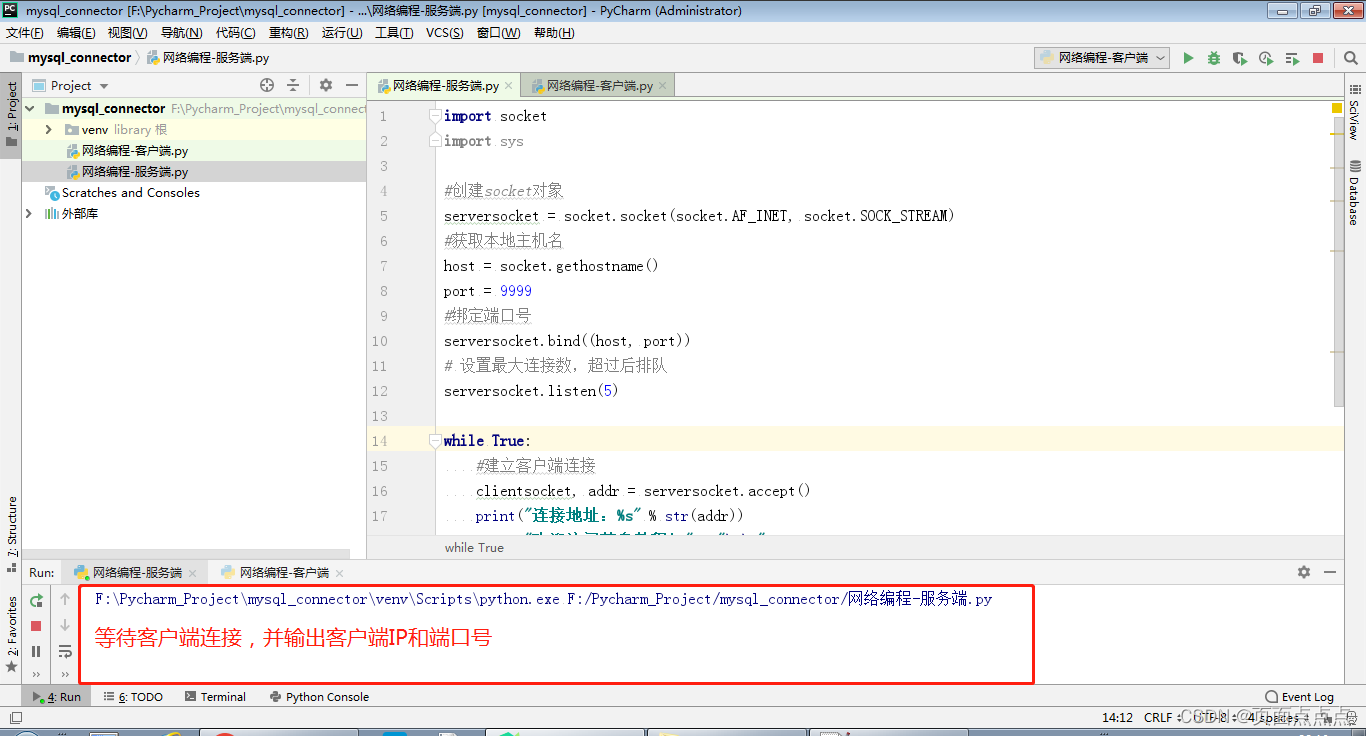Click the down stack trace arrow
Viewport: 1366px width, 736px height.
(x=65, y=625)
